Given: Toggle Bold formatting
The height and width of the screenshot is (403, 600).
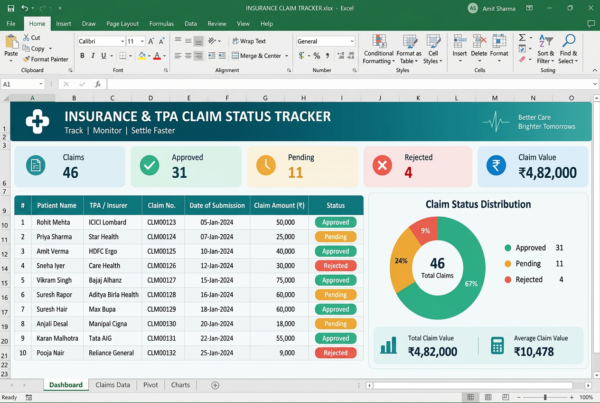Looking at the screenshot, I should tap(82, 56).
